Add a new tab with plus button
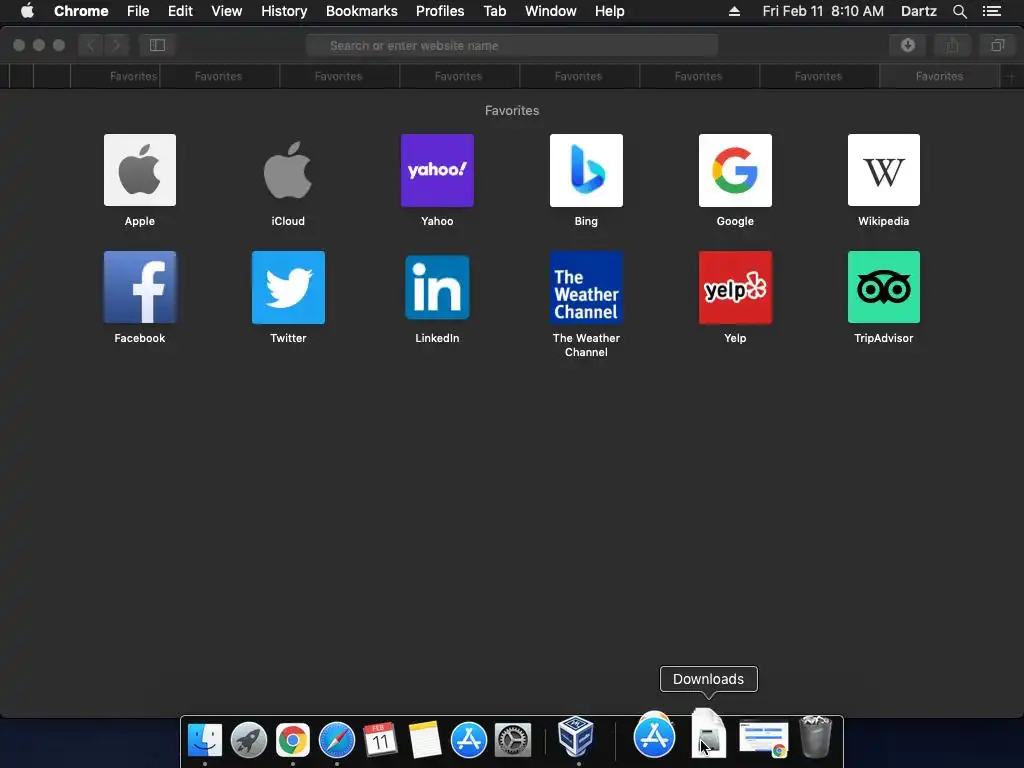The image size is (1024, 768). coord(1010,76)
